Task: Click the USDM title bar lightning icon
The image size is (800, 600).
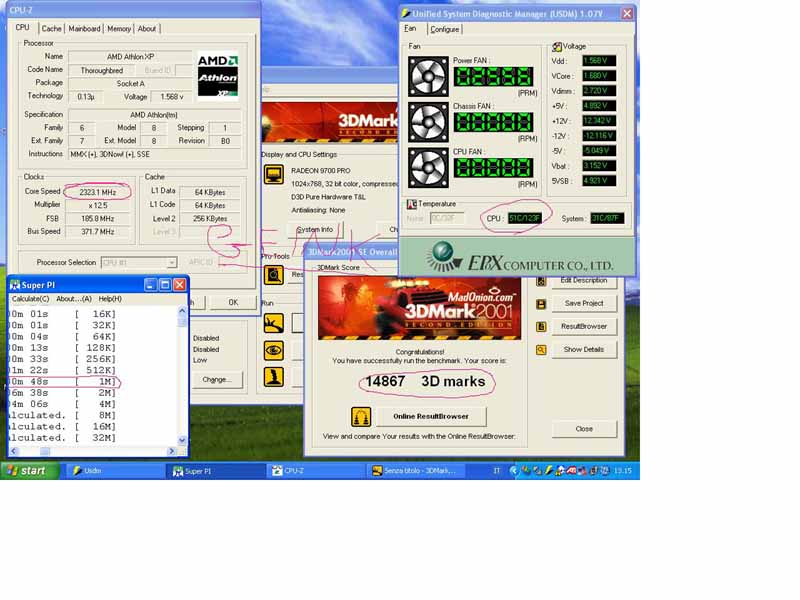Action: click(407, 13)
